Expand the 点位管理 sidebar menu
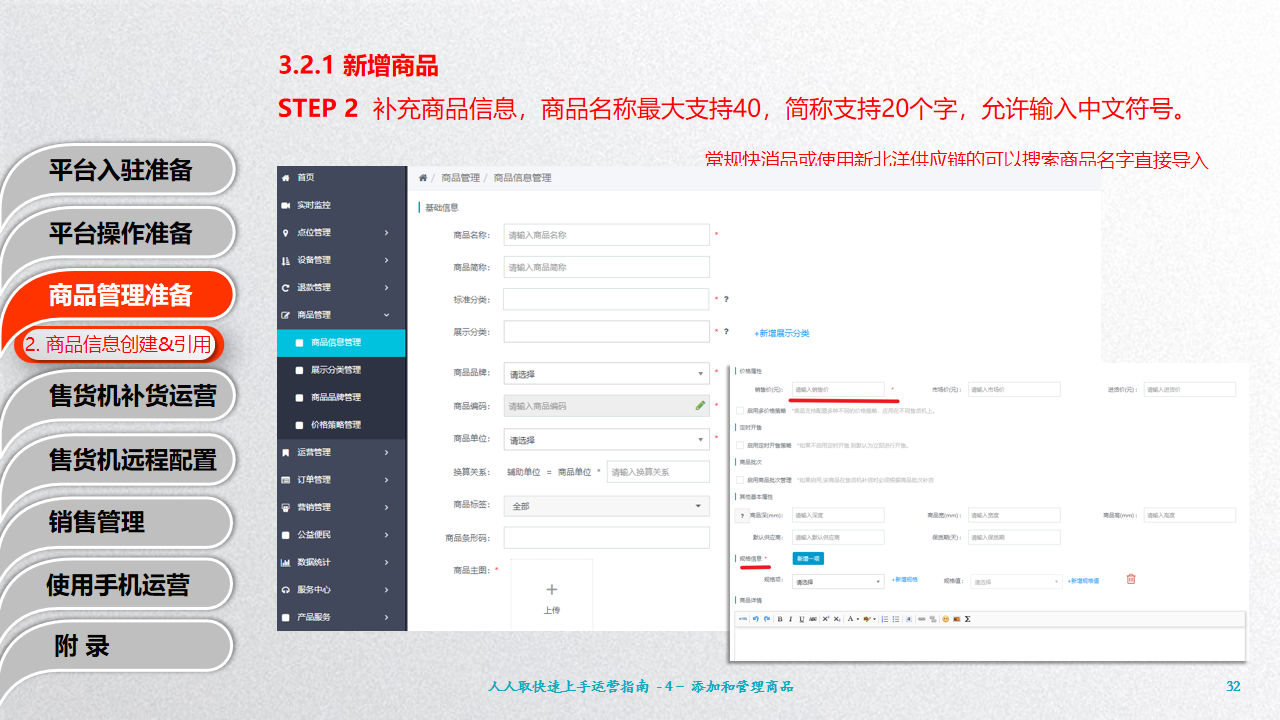Screen dimensions: 1280x720 point(342,233)
